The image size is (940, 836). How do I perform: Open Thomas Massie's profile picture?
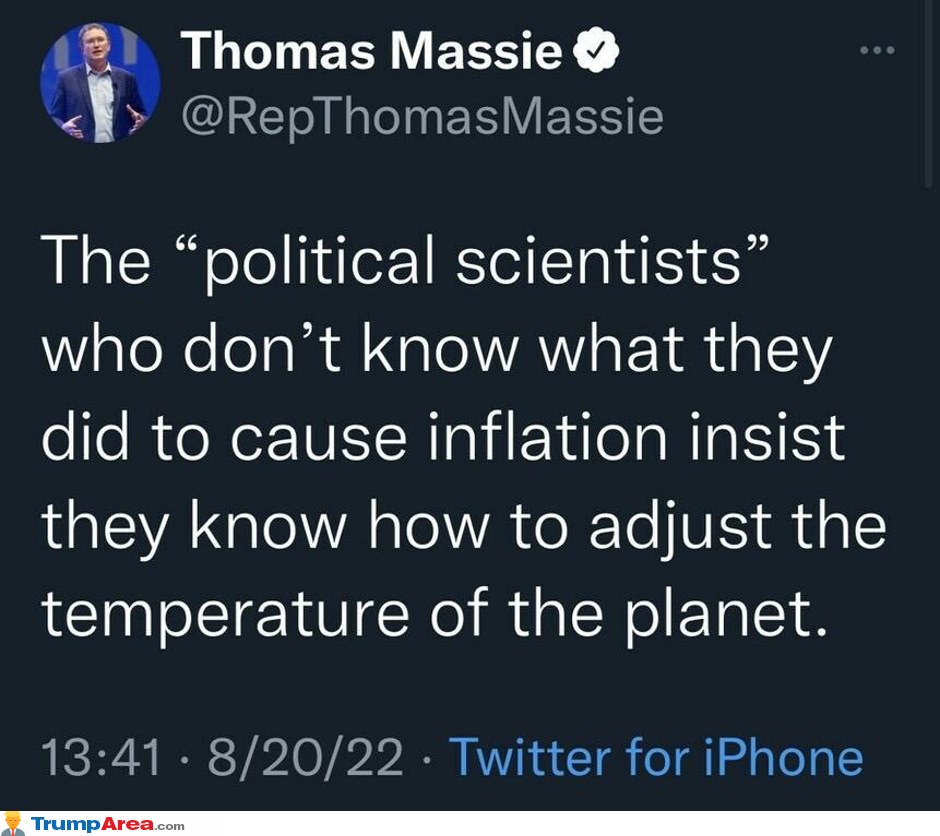coord(100,83)
